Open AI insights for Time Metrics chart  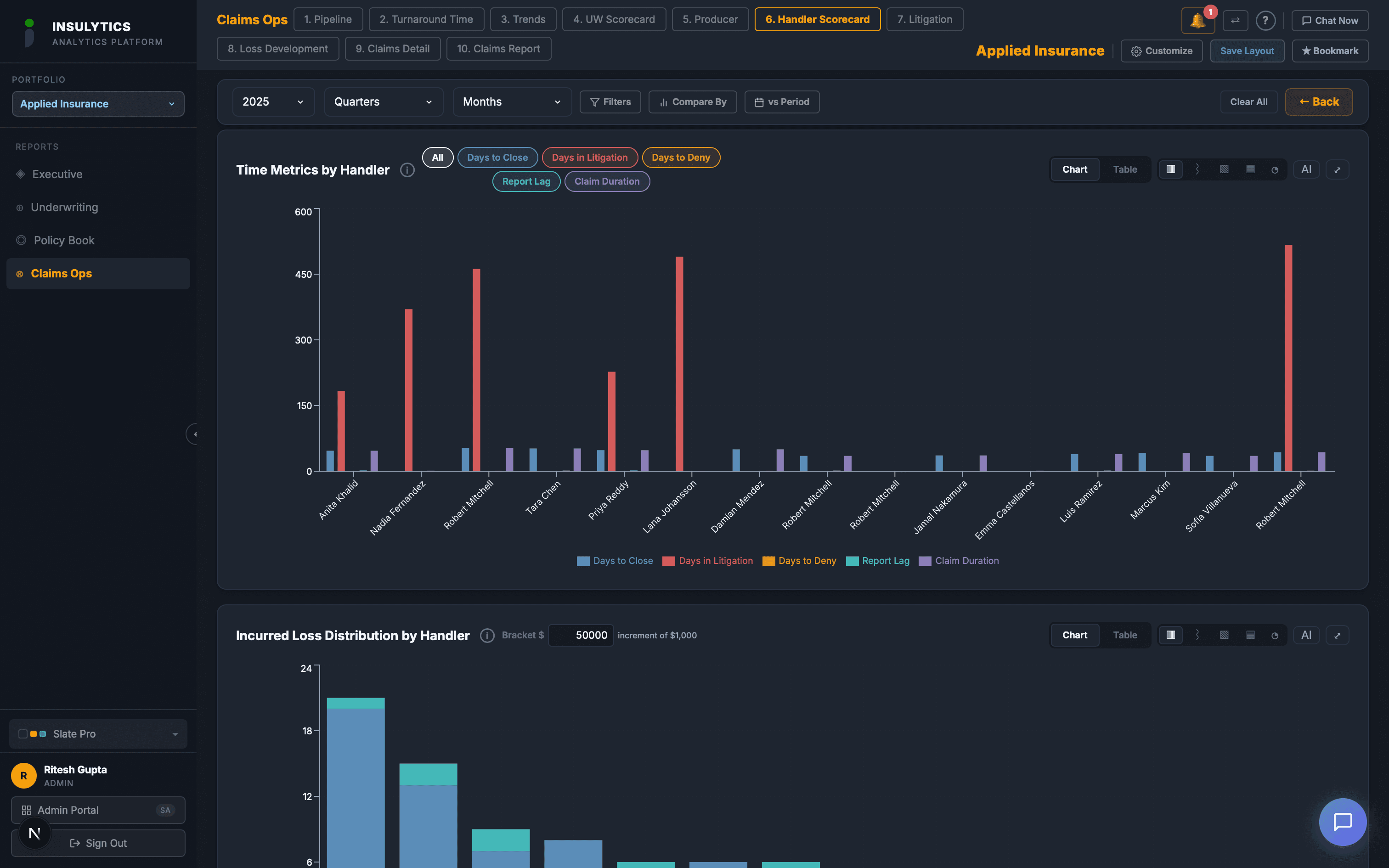1306,169
